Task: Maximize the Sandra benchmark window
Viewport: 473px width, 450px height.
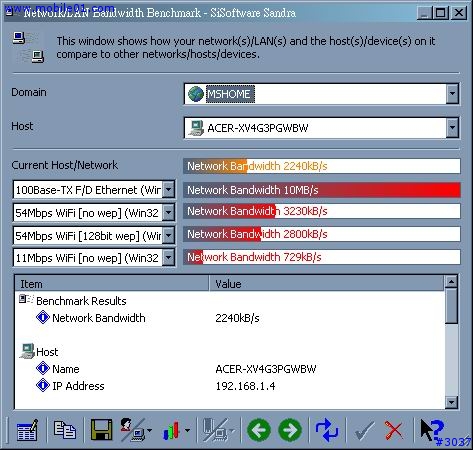Action: pyautogui.click(x=440, y=13)
